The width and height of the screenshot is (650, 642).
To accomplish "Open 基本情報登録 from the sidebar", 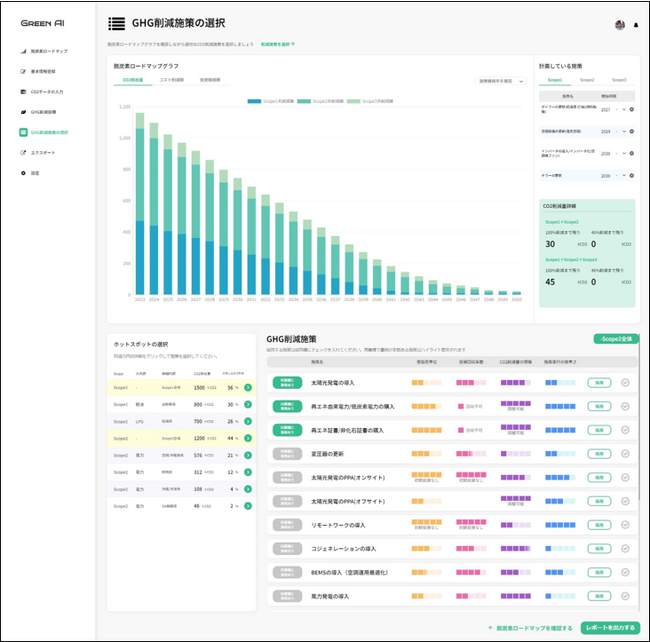I will tap(44, 71).
